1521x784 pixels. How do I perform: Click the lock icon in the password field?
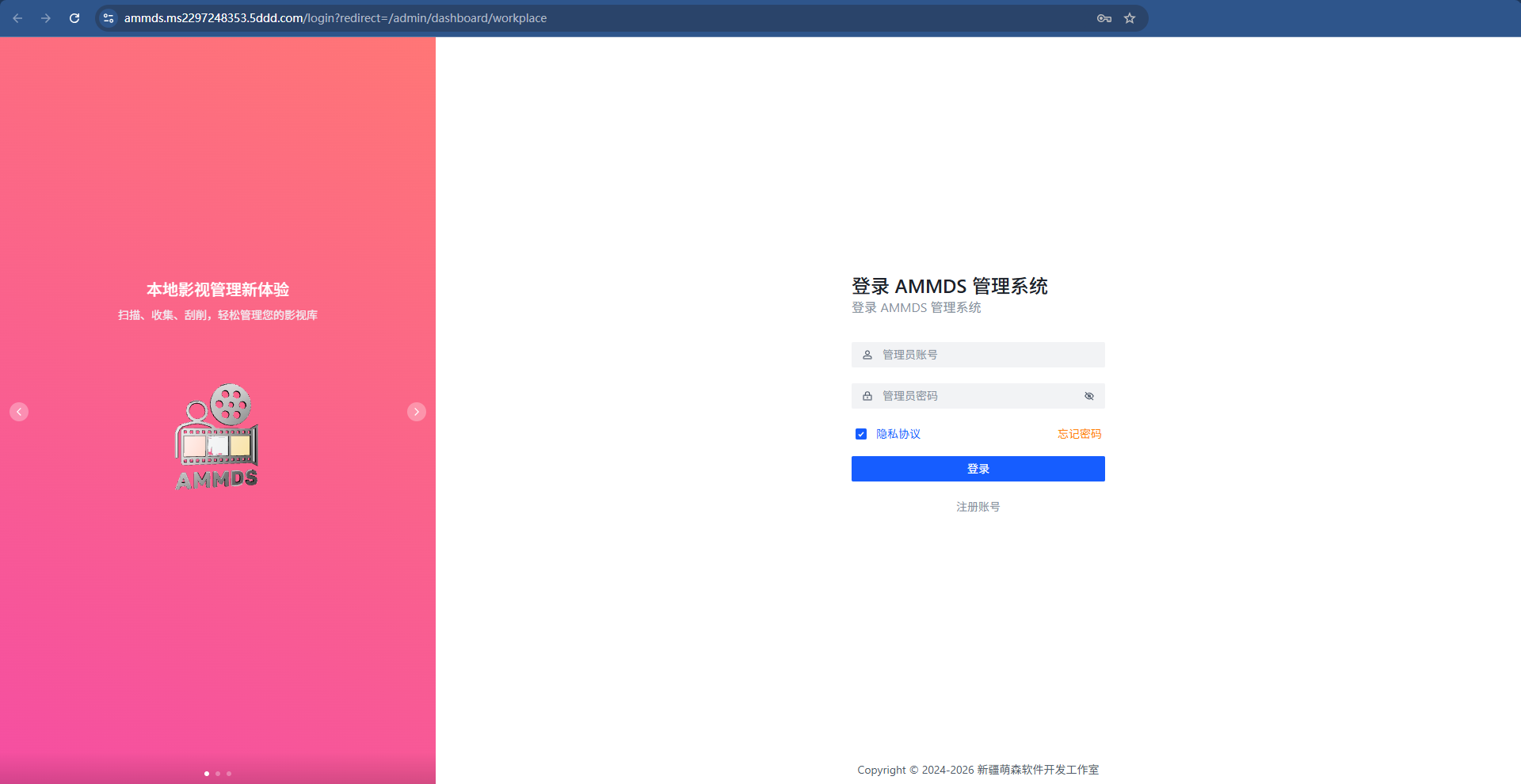coord(867,396)
